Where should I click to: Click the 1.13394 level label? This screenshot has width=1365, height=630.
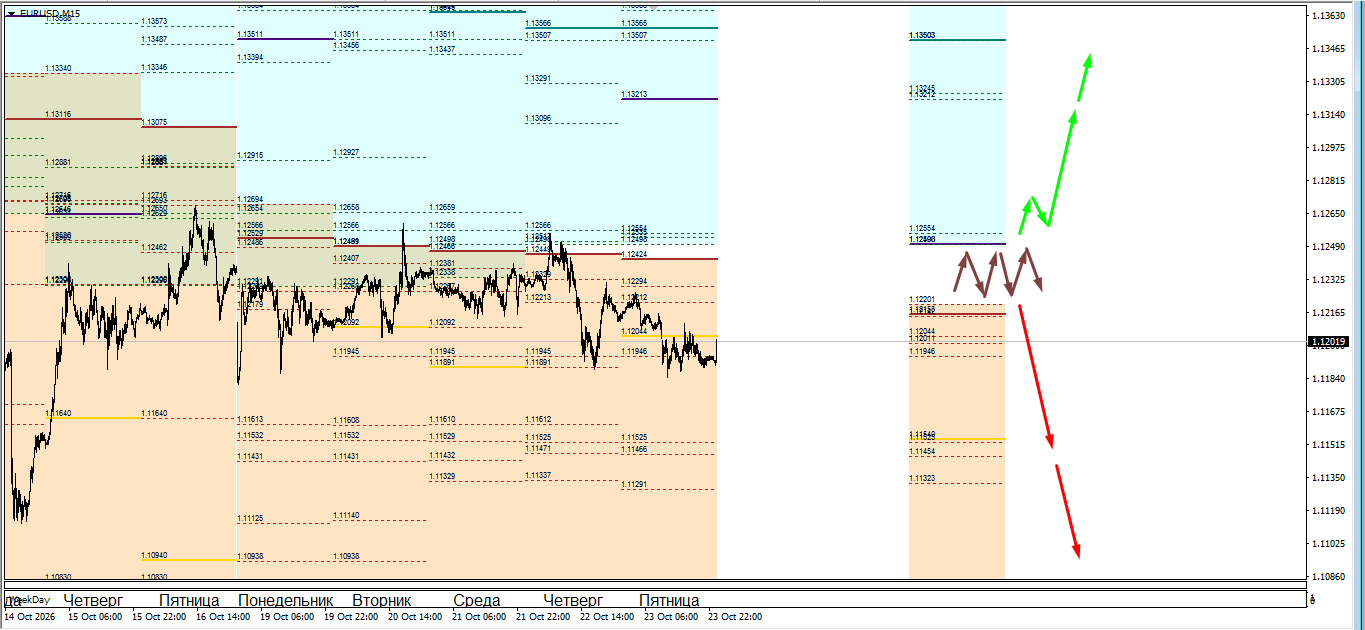(x=250, y=57)
